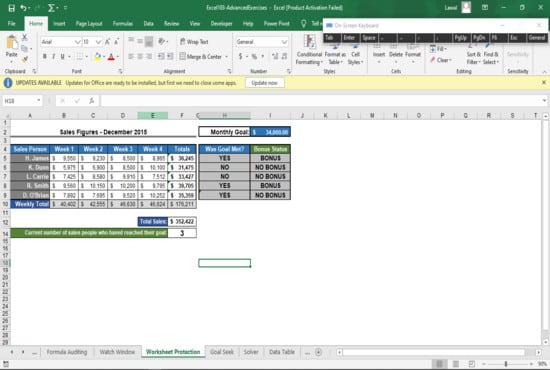Open the Name Box dropdown arrow

click(x=39, y=101)
